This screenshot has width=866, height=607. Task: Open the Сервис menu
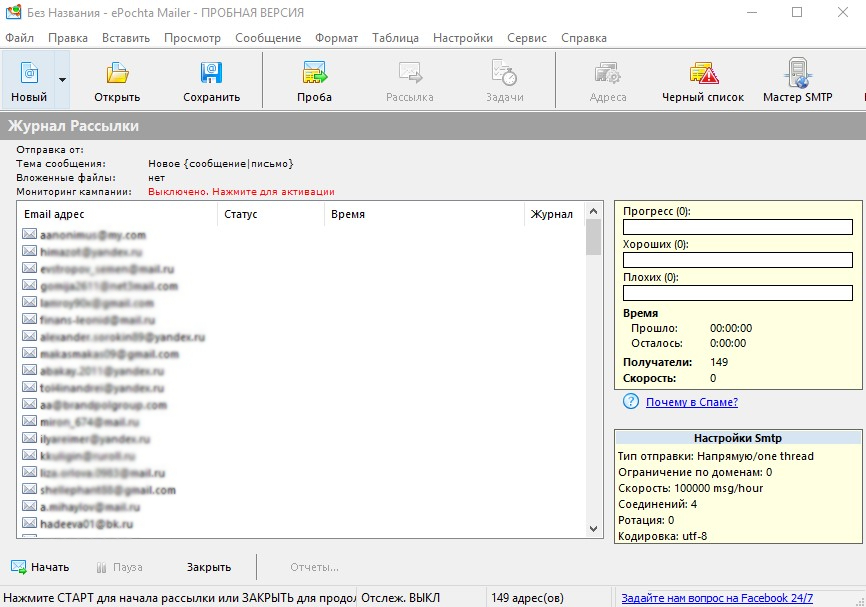point(527,38)
